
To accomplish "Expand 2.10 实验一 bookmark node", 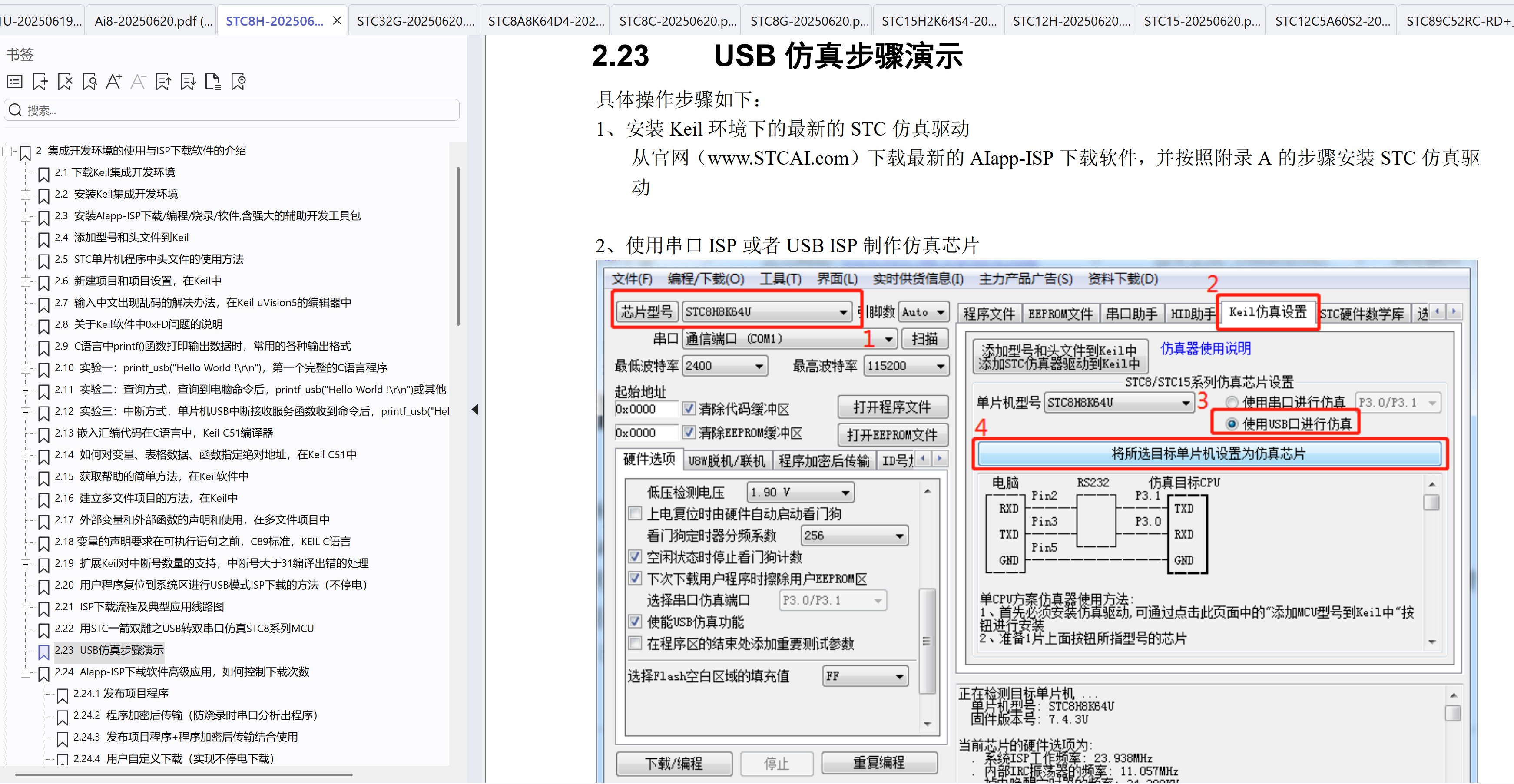I will click(25, 368).
